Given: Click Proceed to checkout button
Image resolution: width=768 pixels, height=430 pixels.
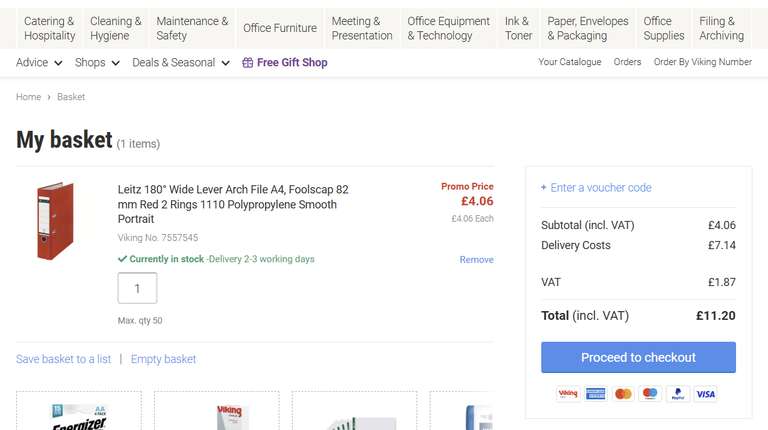Looking at the screenshot, I should point(638,358).
